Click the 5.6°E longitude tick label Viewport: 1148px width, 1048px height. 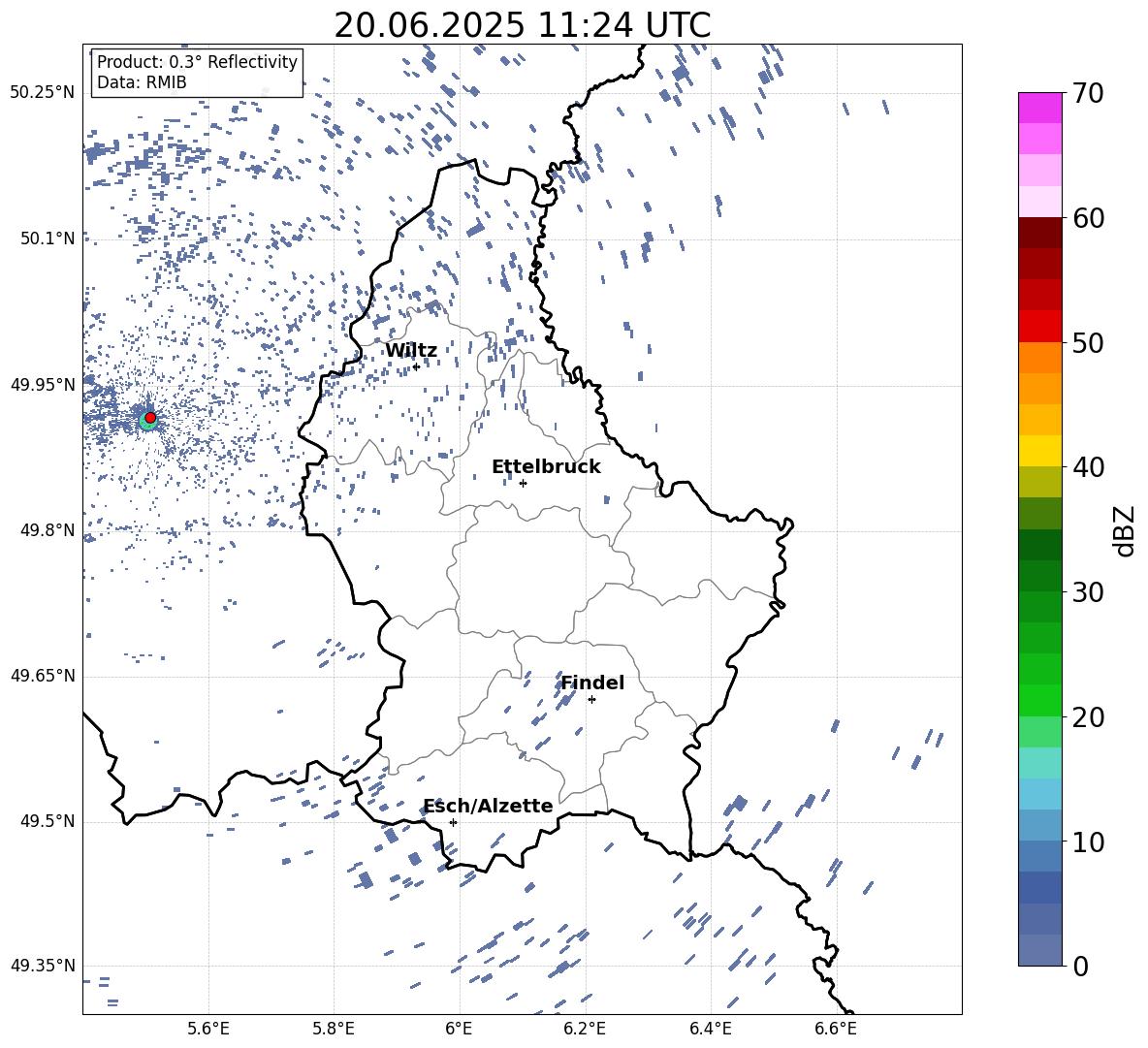[x=208, y=1030]
